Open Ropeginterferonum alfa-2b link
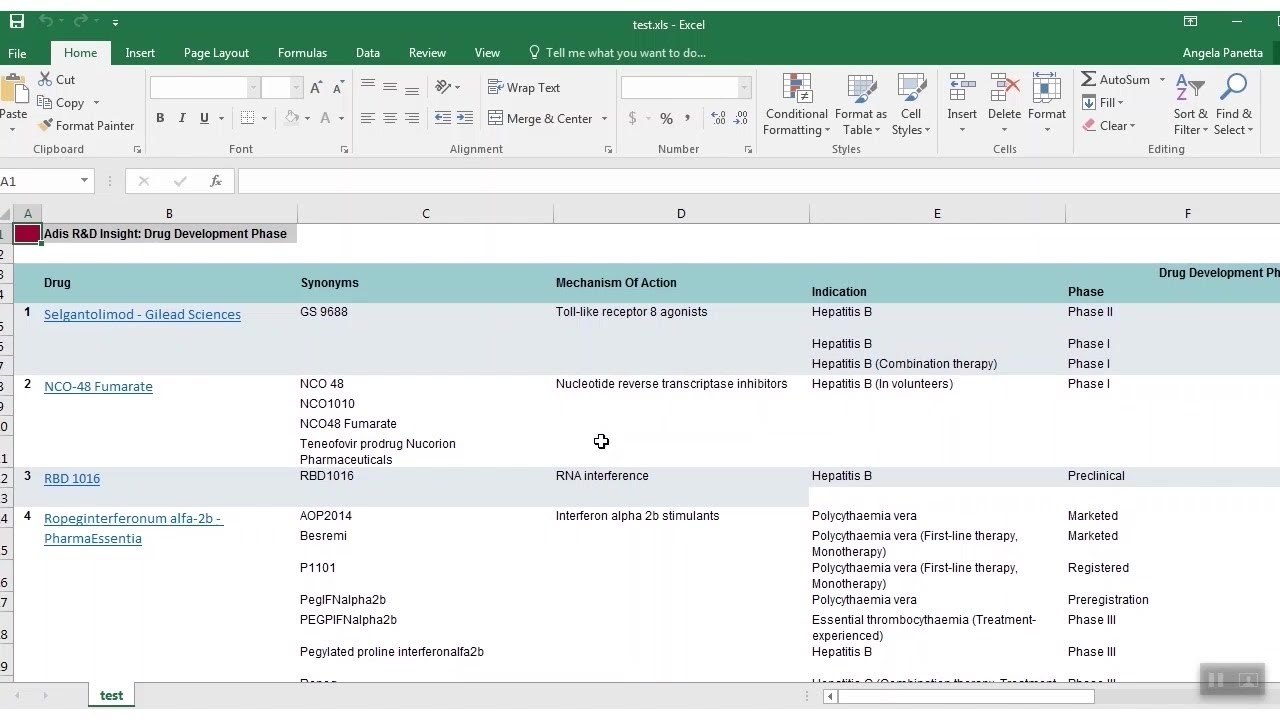This screenshot has width=1280, height=720. (133, 528)
